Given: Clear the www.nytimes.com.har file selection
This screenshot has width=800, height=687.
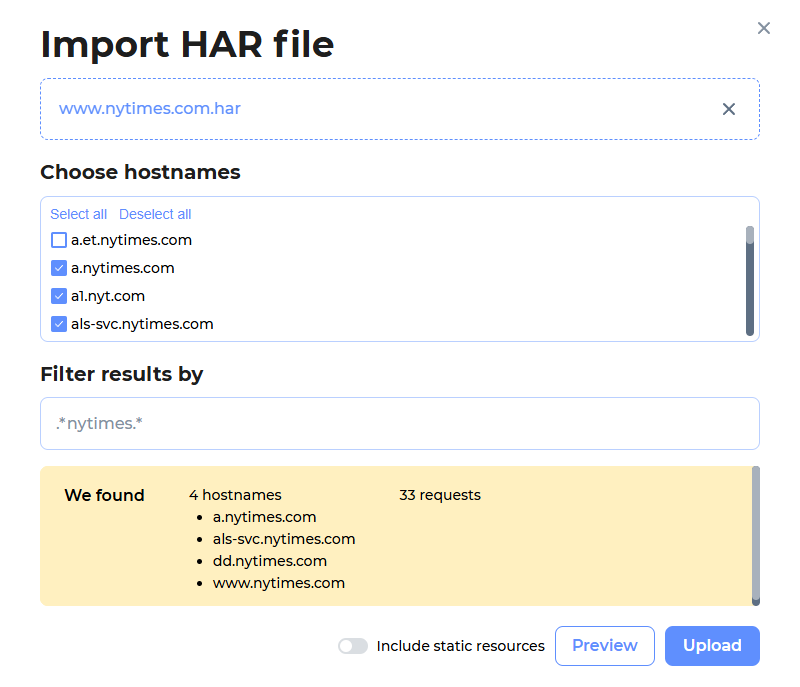Looking at the screenshot, I should 729,109.
